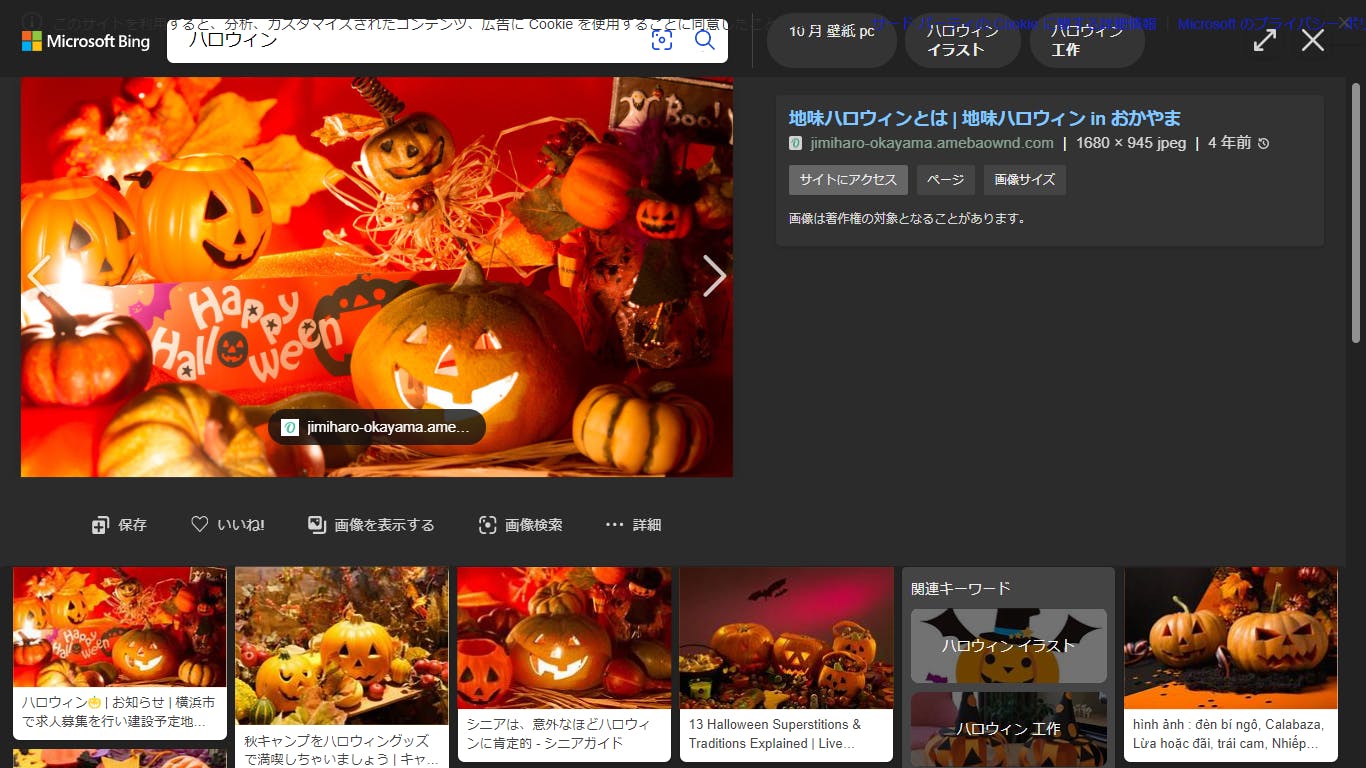Go to the next image with right arrow
The image size is (1366, 768).
713,276
